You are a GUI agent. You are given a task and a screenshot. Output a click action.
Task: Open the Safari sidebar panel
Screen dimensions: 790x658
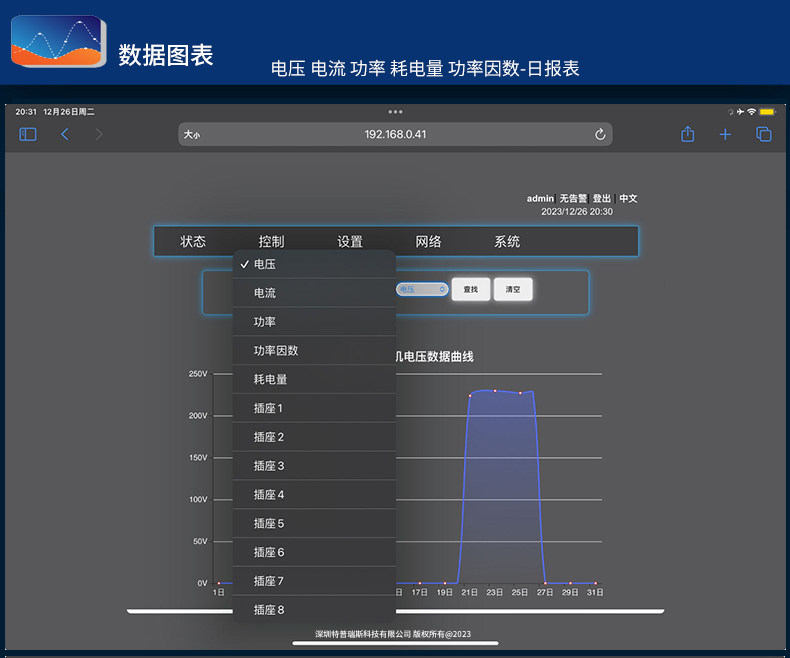(28, 134)
